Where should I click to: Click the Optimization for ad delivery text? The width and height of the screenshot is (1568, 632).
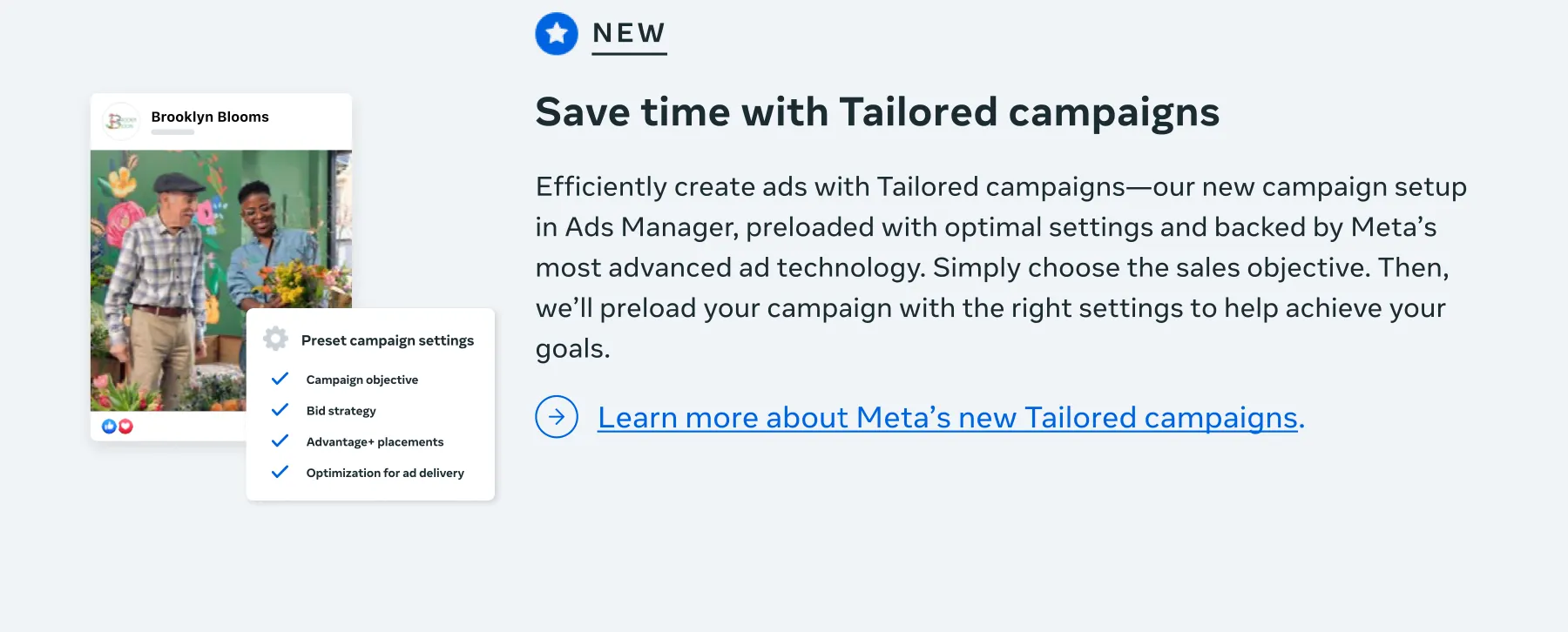[385, 473]
